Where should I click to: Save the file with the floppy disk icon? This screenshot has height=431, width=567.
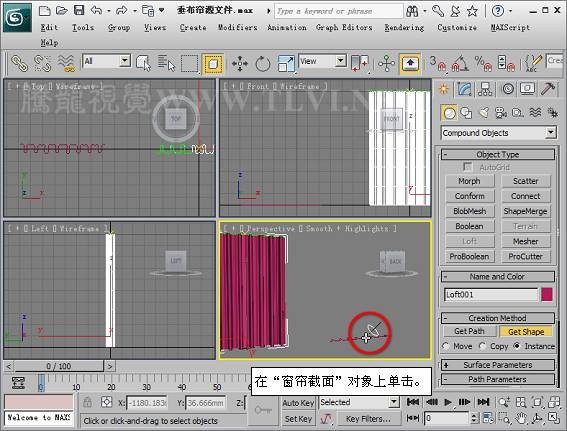[79, 10]
